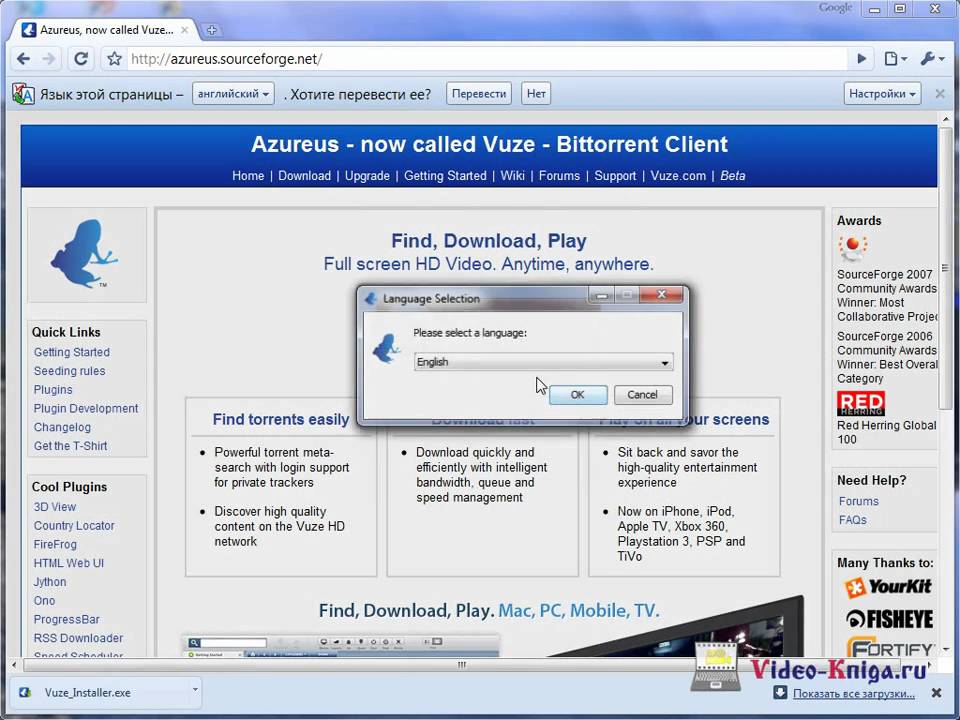960x720 pixels.
Task: Open the FireFrog plugin link
Action: (x=55, y=545)
